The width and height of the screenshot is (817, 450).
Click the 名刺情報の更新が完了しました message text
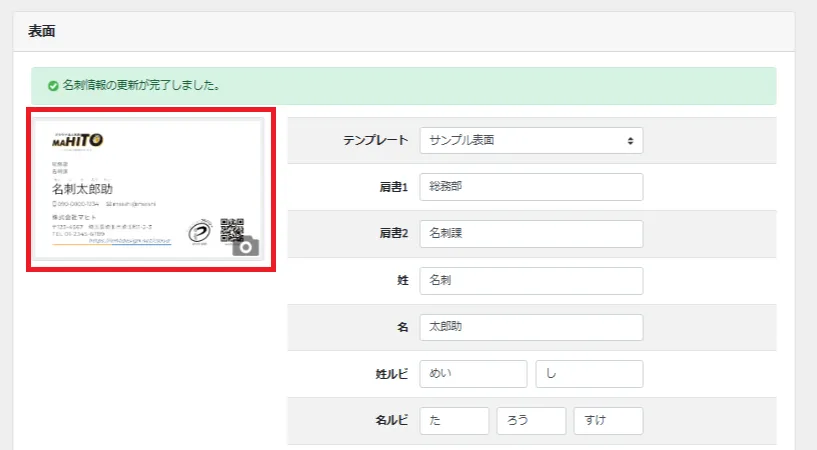141,85
